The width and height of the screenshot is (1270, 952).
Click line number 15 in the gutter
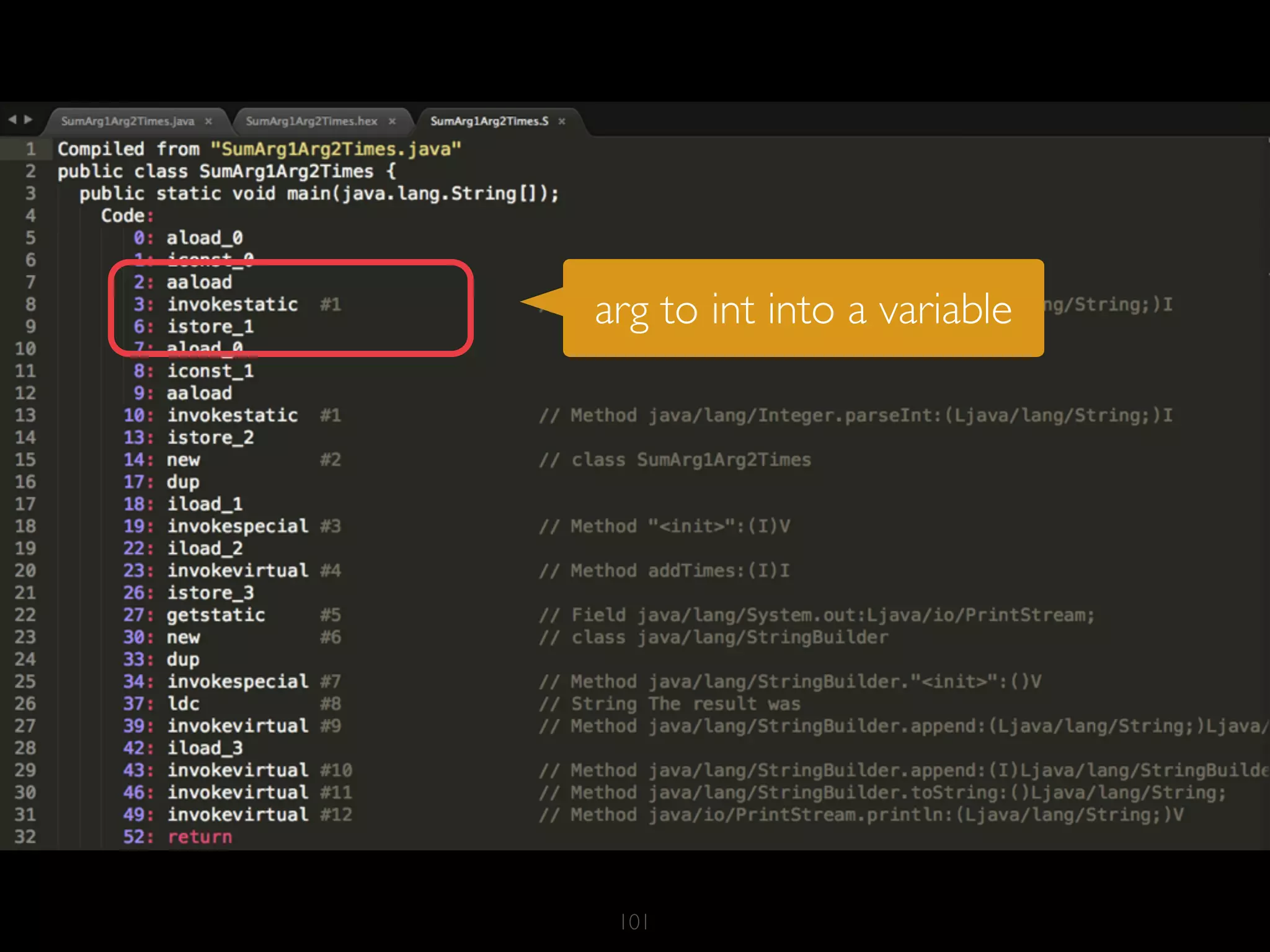pos(25,460)
